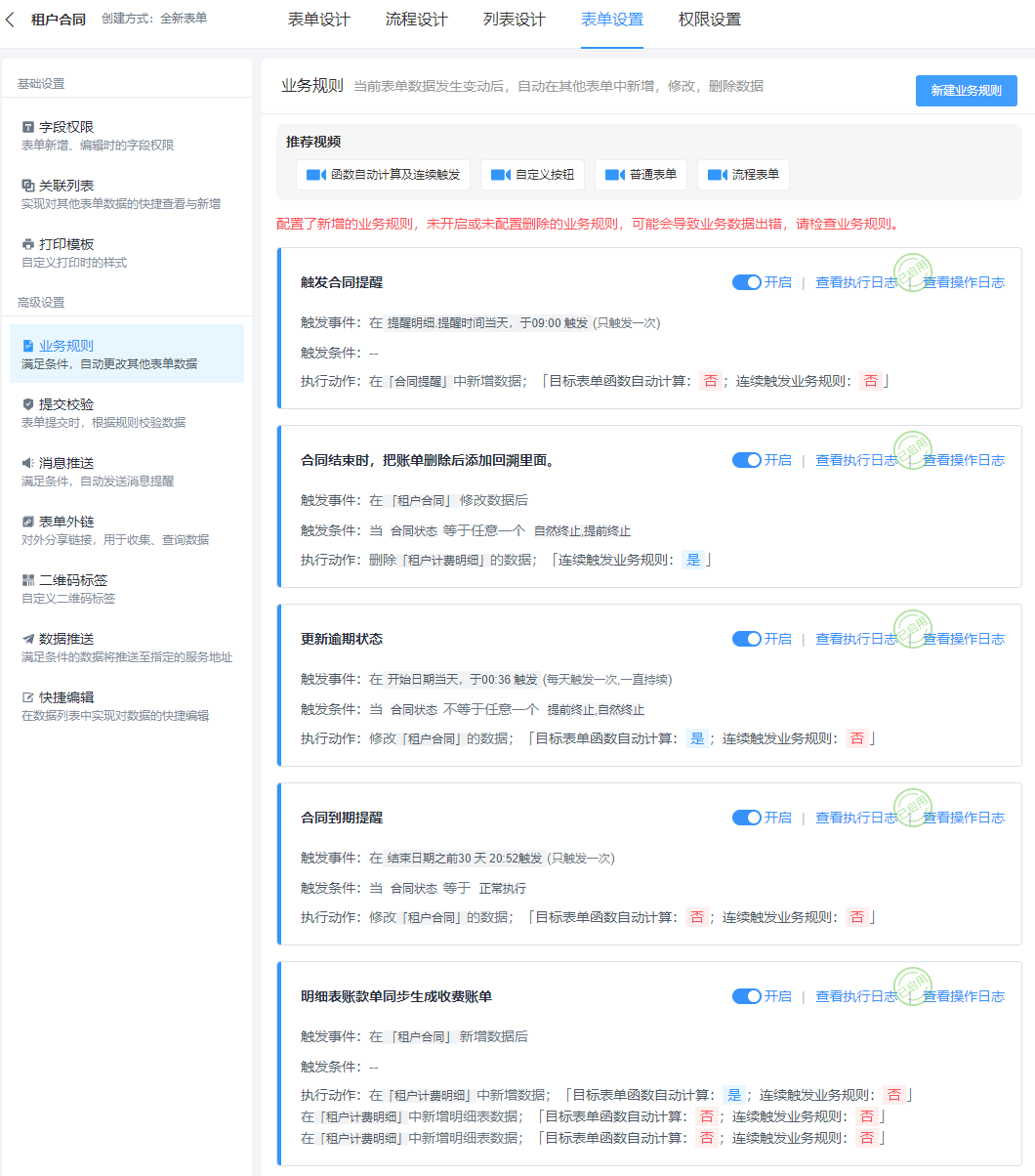The image size is (1035, 1176).
Task: Open 消息推送 speaker item
Action: pyautogui.click(x=66, y=463)
